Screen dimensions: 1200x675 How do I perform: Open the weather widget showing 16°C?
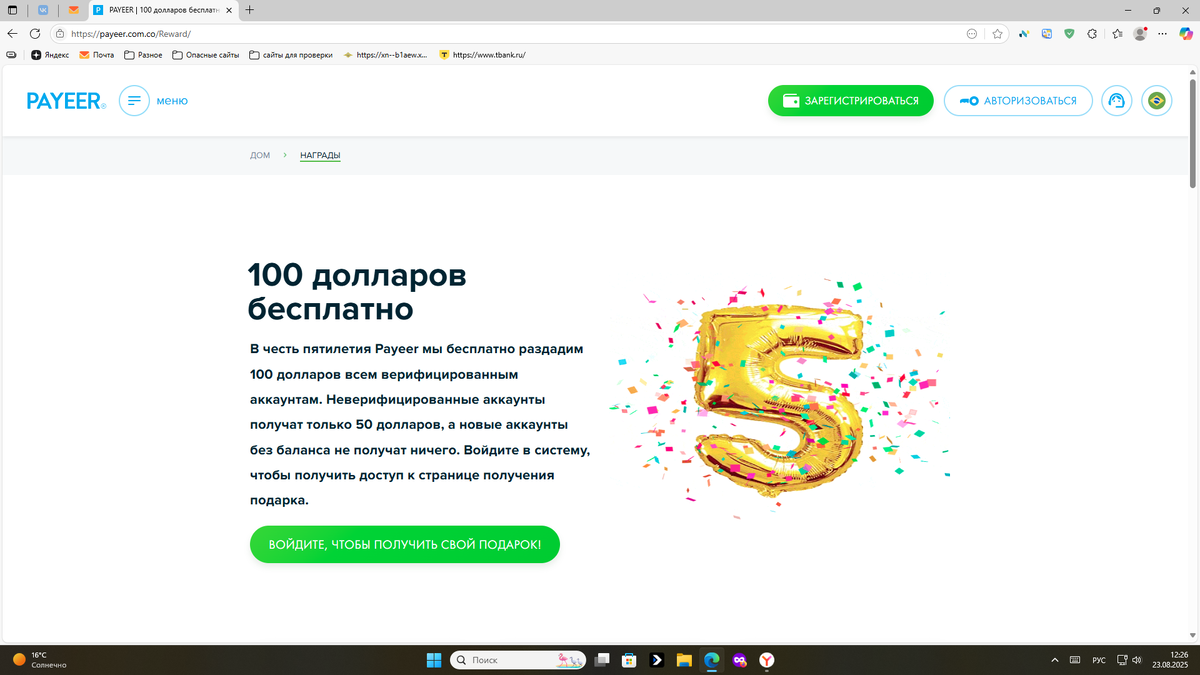pyautogui.click(x=40, y=660)
